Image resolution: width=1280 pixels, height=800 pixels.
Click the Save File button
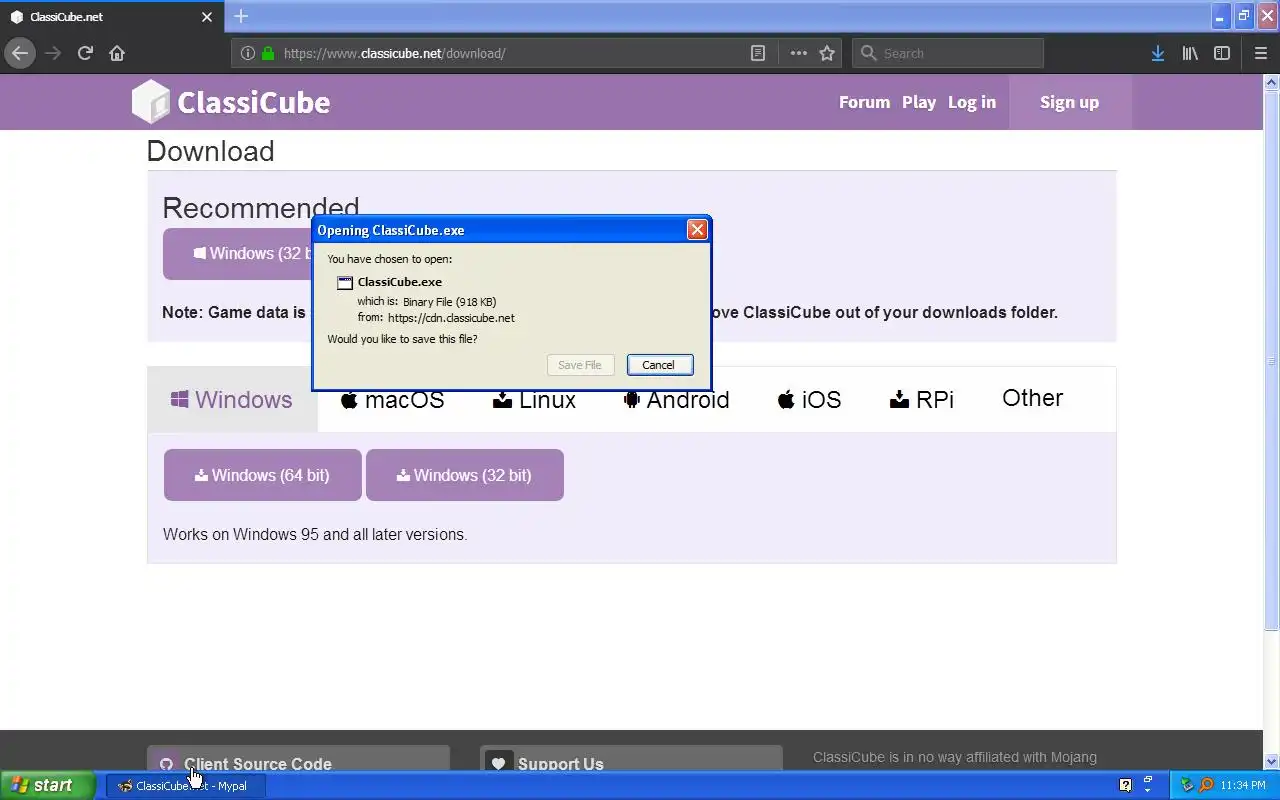(x=580, y=365)
